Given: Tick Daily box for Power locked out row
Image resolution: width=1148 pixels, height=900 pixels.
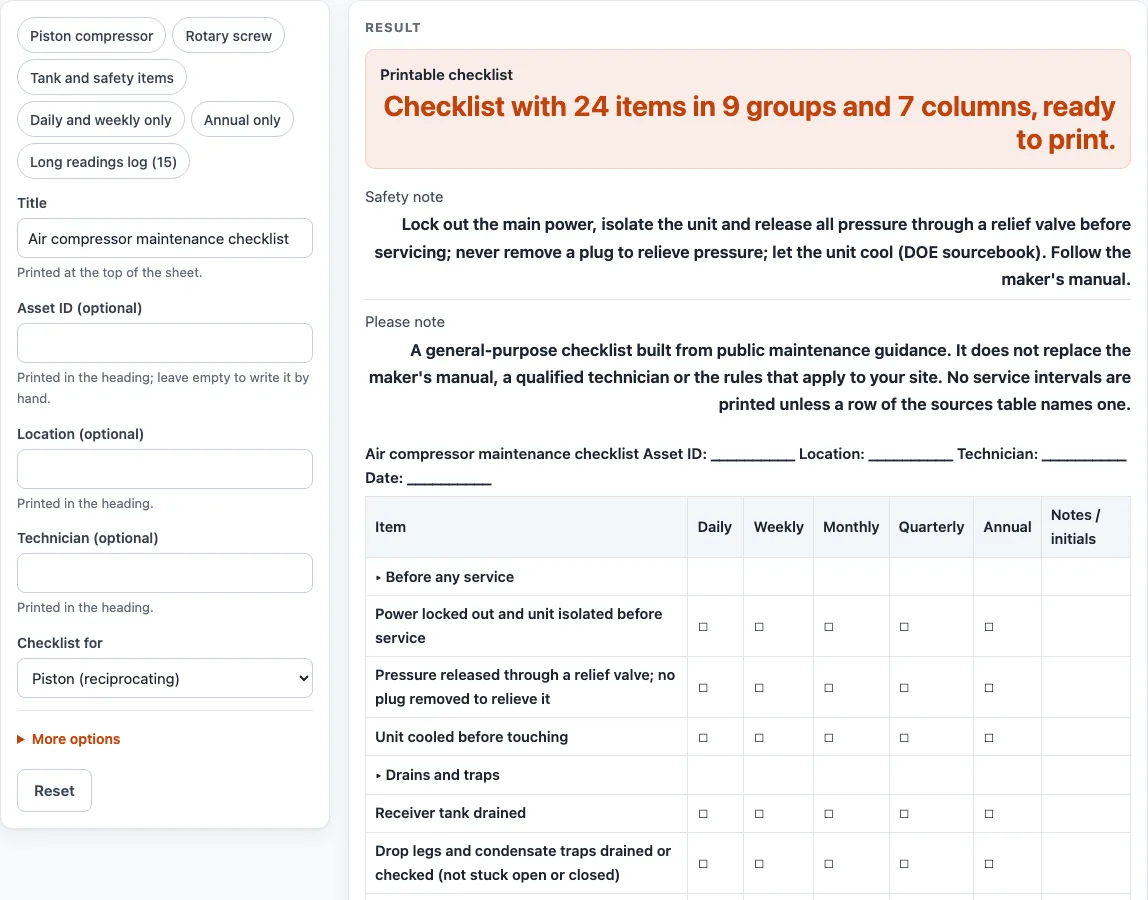Looking at the screenshot, I should [x=703, y=627].
